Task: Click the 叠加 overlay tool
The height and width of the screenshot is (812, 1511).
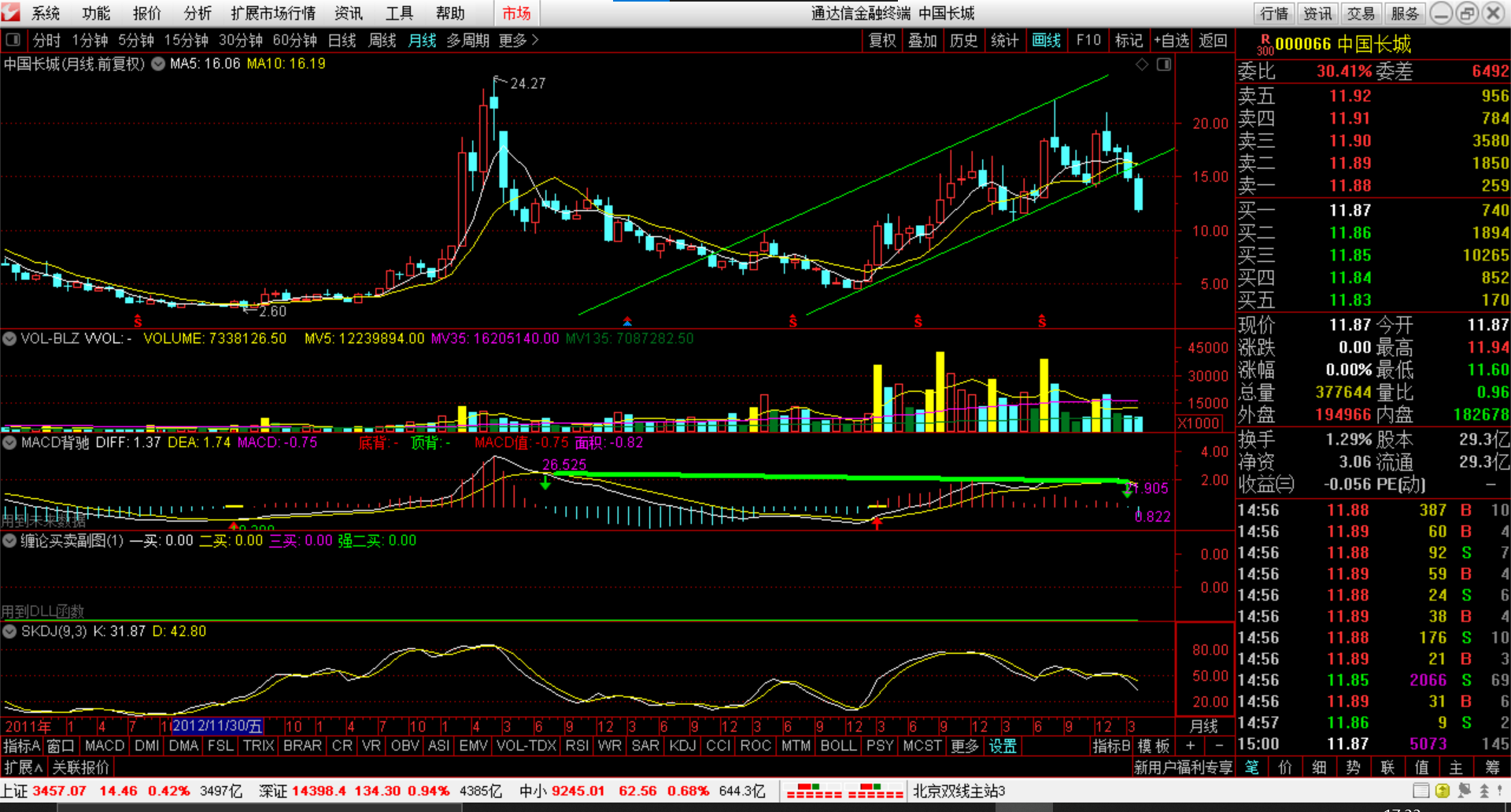Action: [x=922, y=40]
